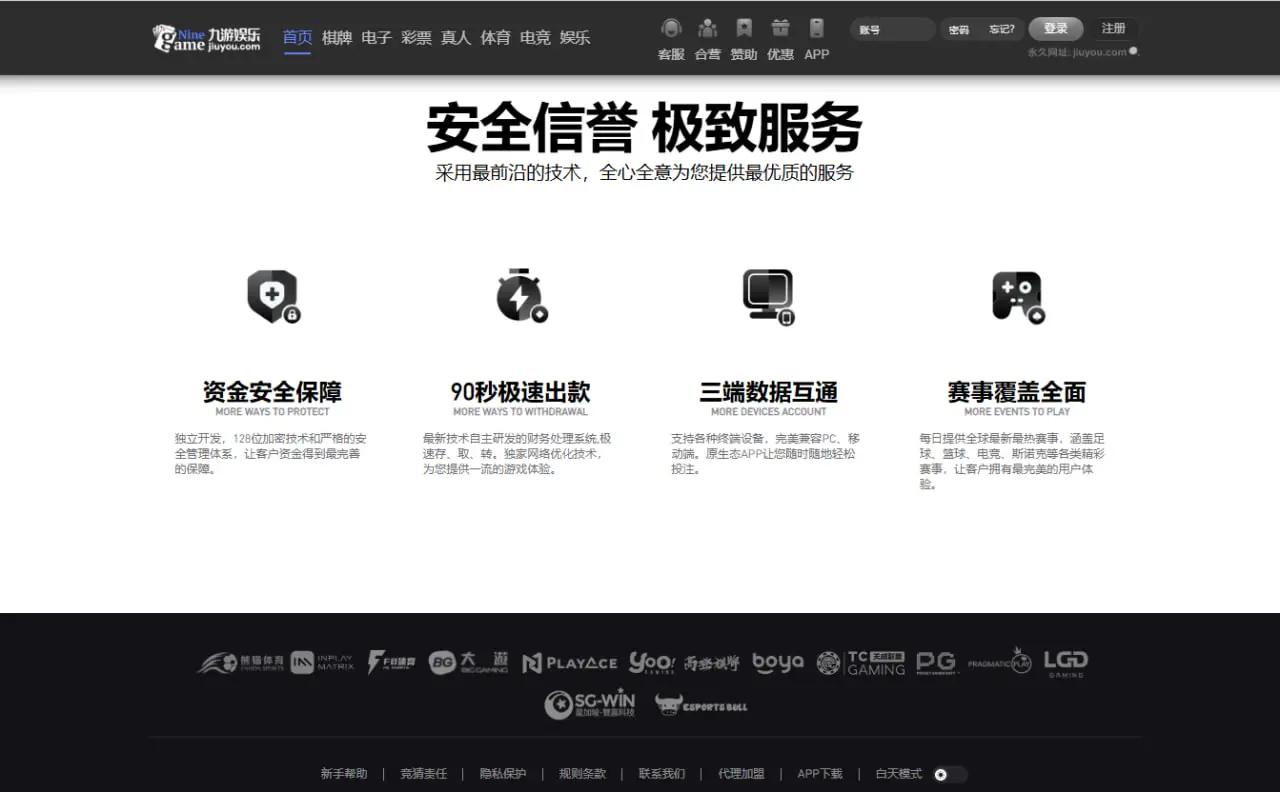Click the 资金安全保障 shield icon
The height and width of the screenshot is (792, 1280).
273,296
